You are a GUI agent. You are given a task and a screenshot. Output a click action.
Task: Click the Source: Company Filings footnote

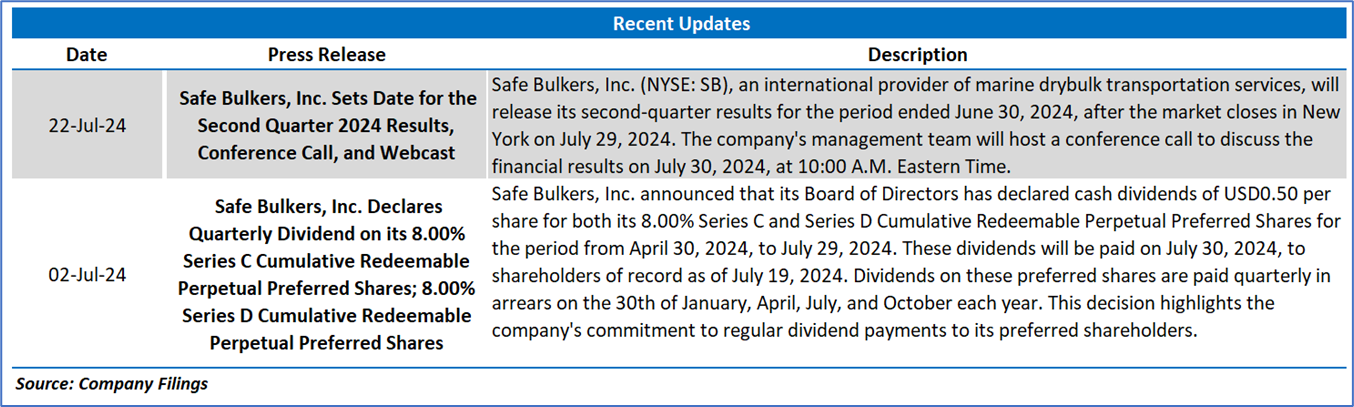[x=111, y=383]
